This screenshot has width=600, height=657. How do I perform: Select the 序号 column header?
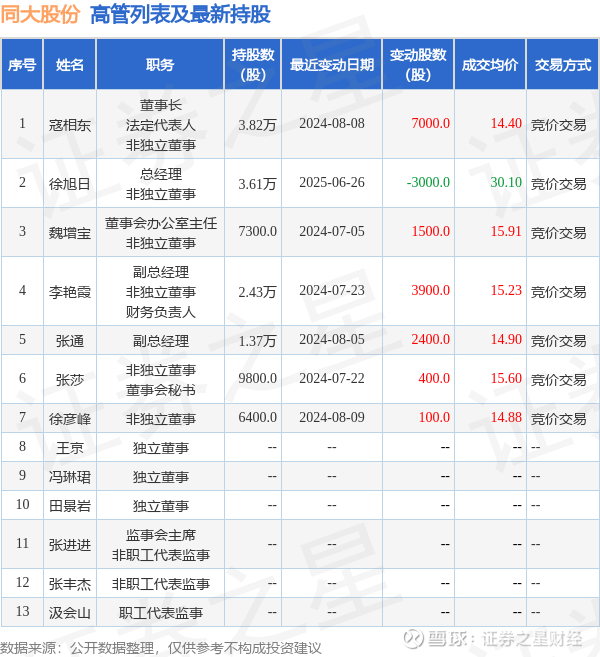point(22,65)
